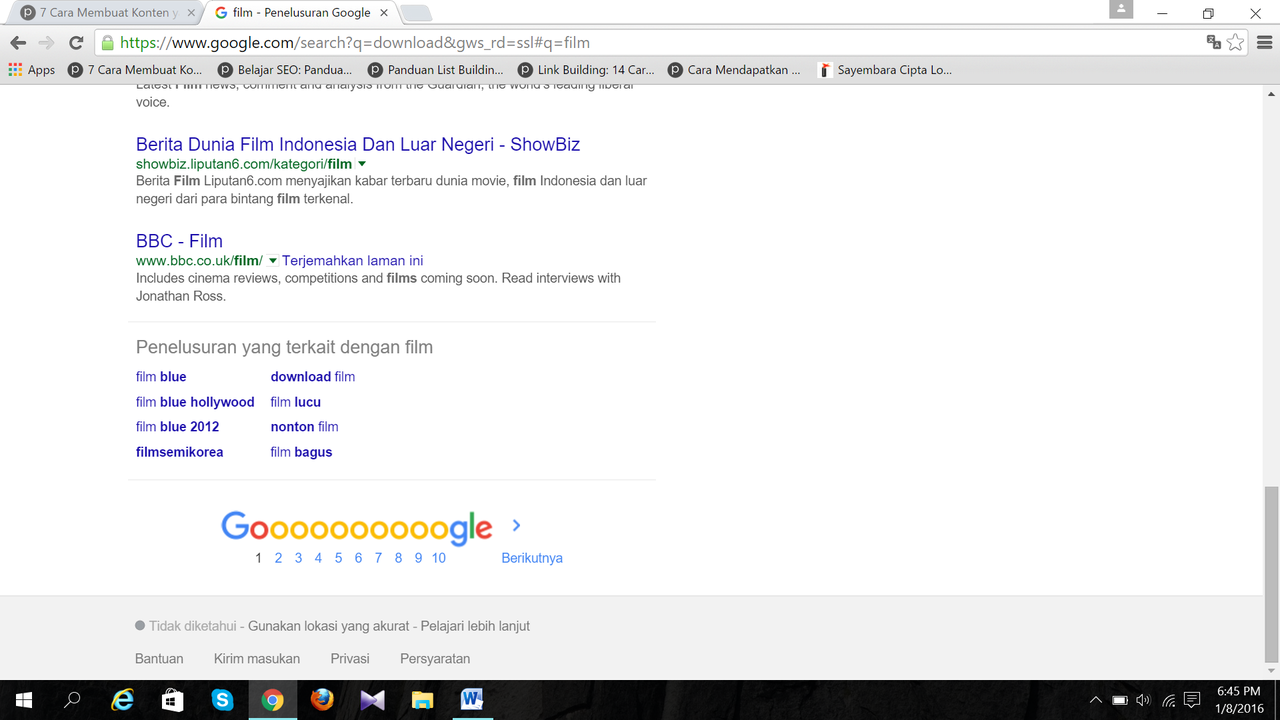Open the 'Bantuan' footer link
The image size is (1280, 720).
pyautogui.click(x=159, y=659)
